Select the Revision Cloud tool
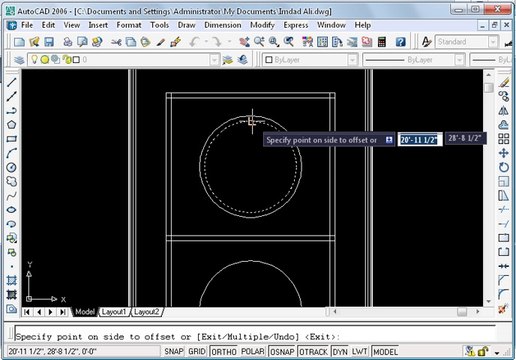 click(x=11, y=181)
